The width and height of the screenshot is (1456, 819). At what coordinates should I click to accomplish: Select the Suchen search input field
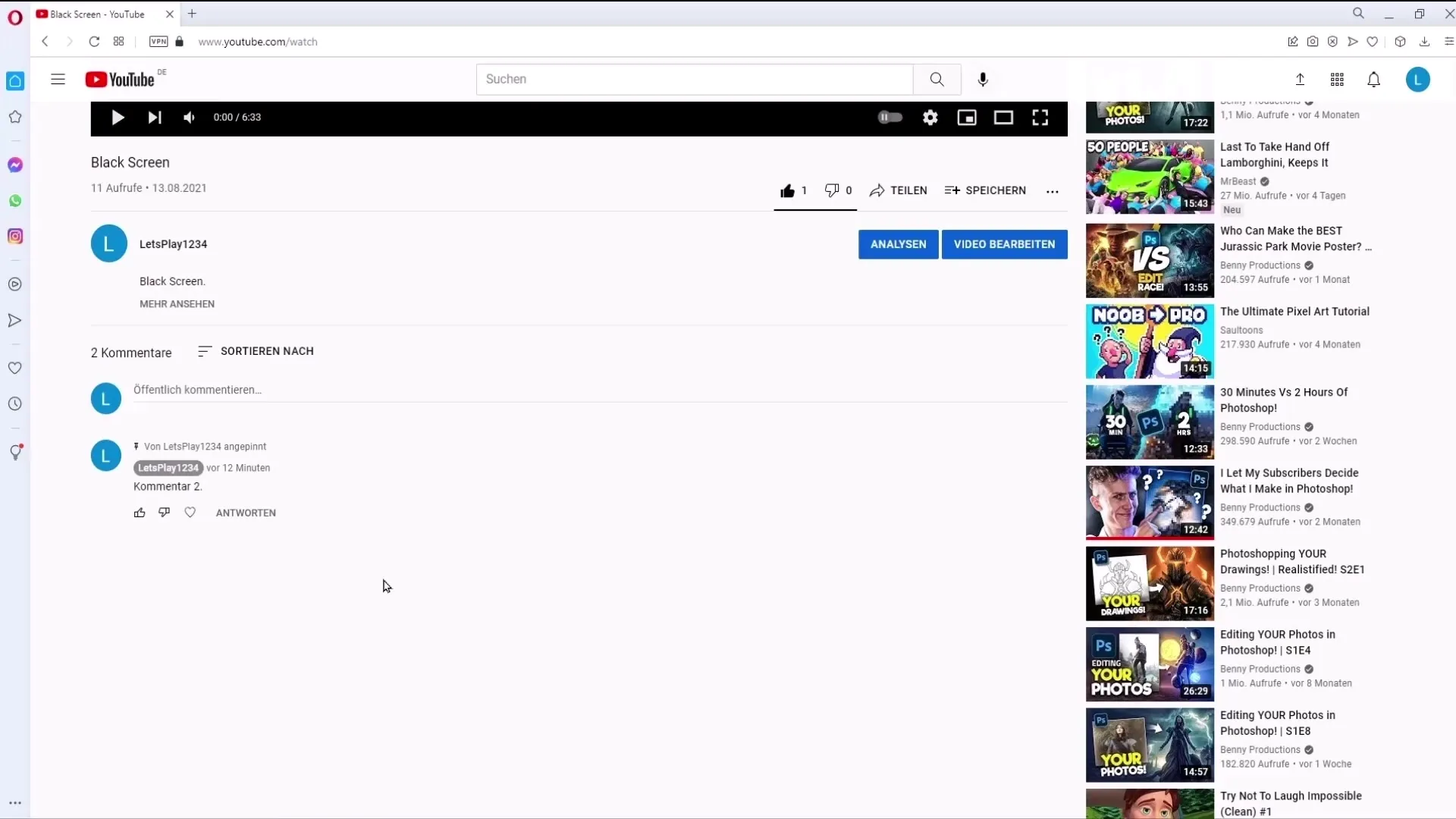click(x=694, y=78)
